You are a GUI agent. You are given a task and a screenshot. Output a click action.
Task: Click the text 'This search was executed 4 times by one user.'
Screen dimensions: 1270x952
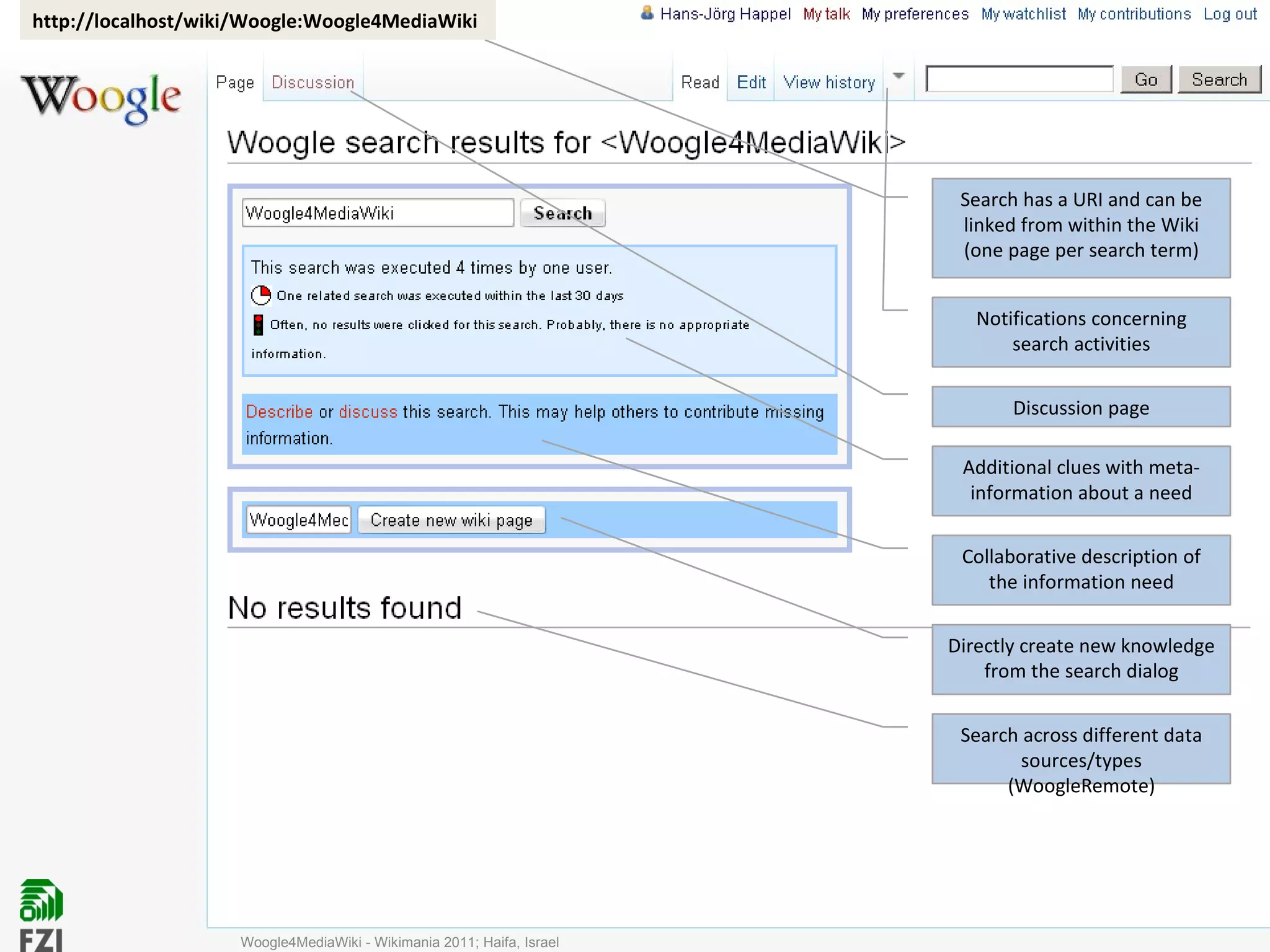point(432,268)
